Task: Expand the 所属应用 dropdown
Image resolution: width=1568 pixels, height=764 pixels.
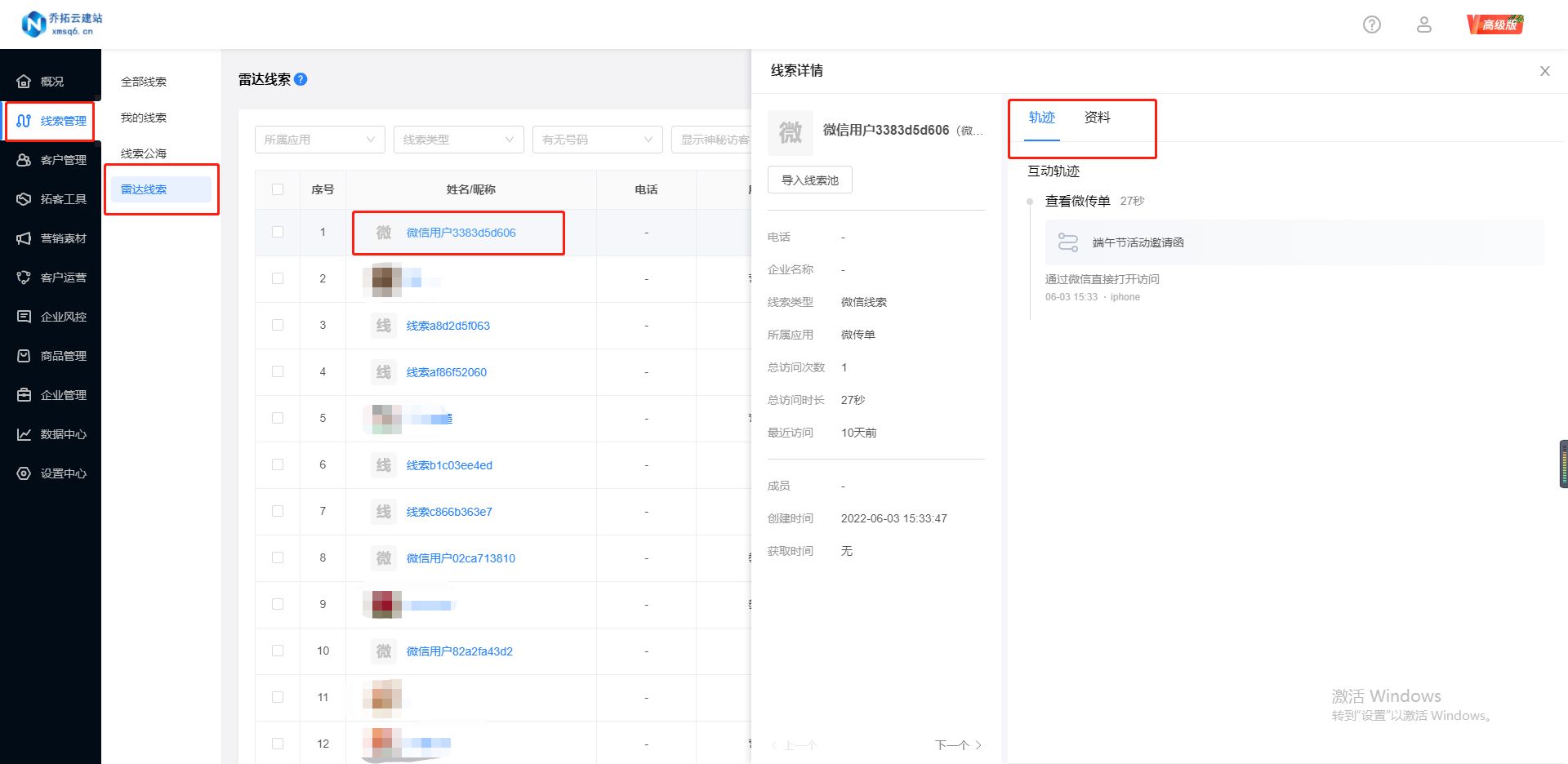Action: click(x=320, y=140)
